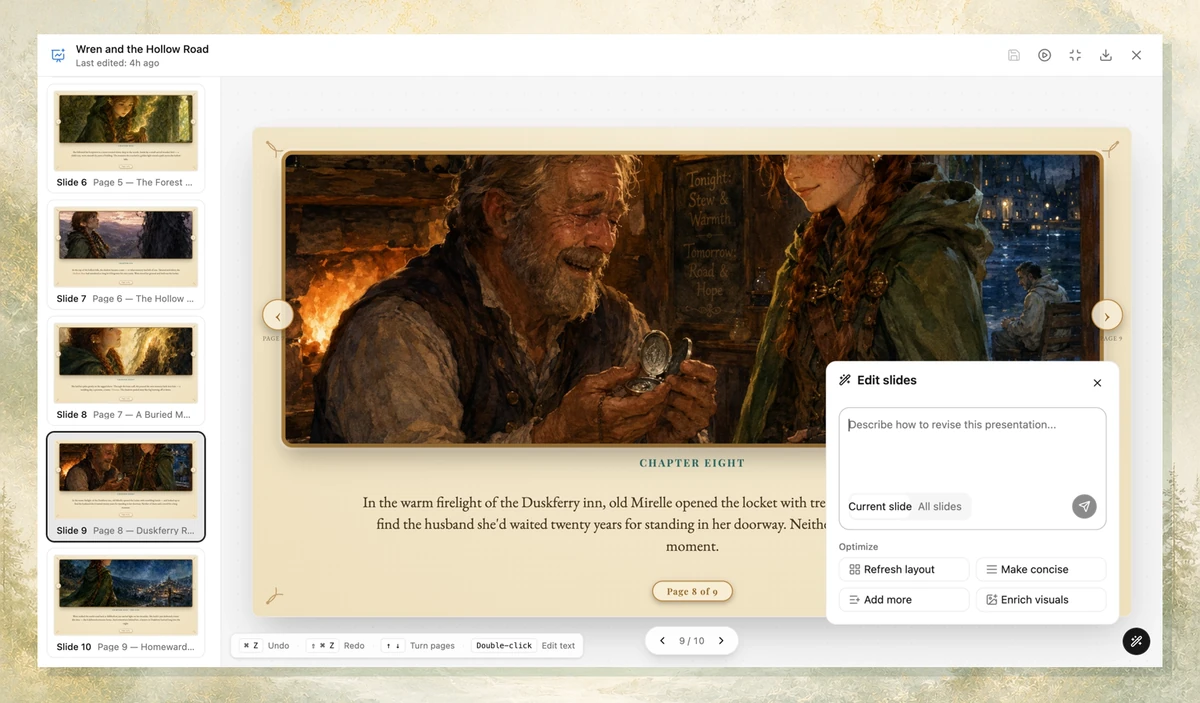Click the Optimize section label

click(858, 547)
